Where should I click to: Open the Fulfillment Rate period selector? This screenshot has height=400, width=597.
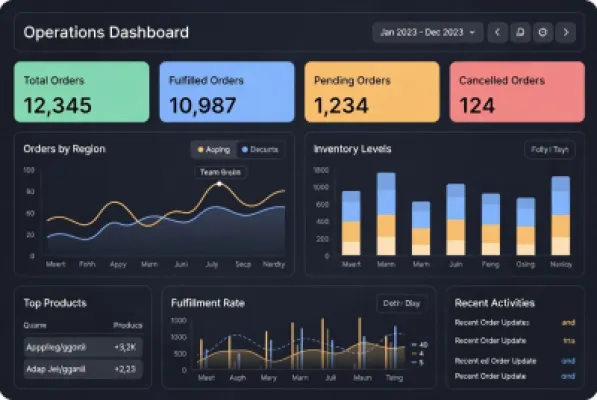click(401, 303)
